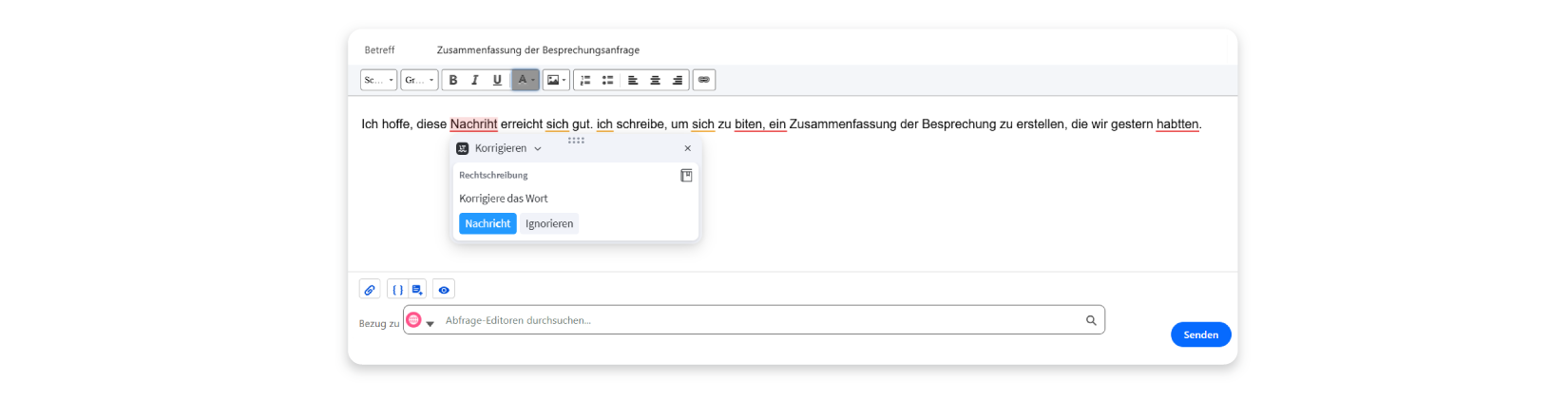Click the LanguageTool logo beside 'Korrigieren'
Viewport: 1568px width, 420px height.
click(463, 148)
